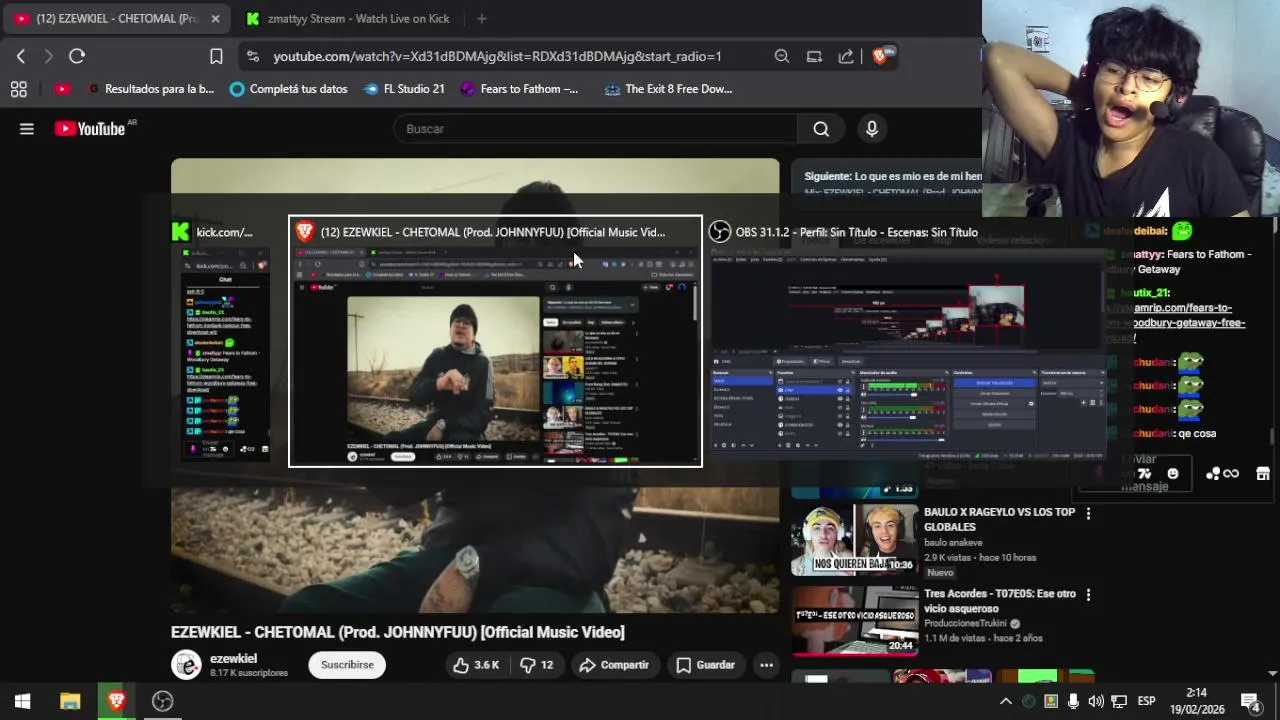Click the network icon in the system tray
Image resolution: width=1280 pixels, height=720 pixels.
[x=1119, y=701]
